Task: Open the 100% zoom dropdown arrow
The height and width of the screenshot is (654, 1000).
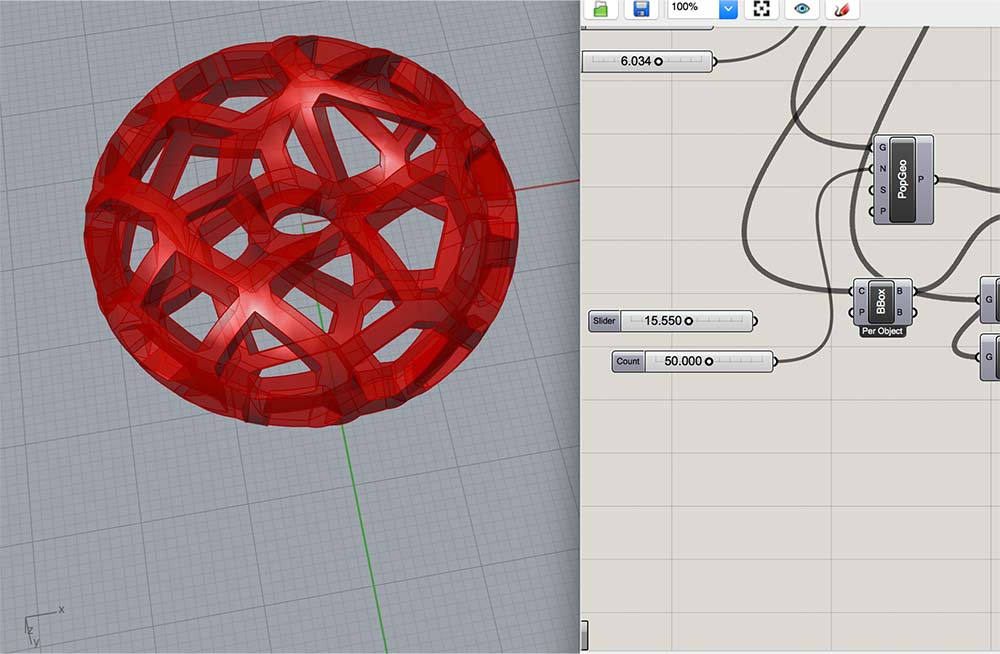Action: (728, 8)
